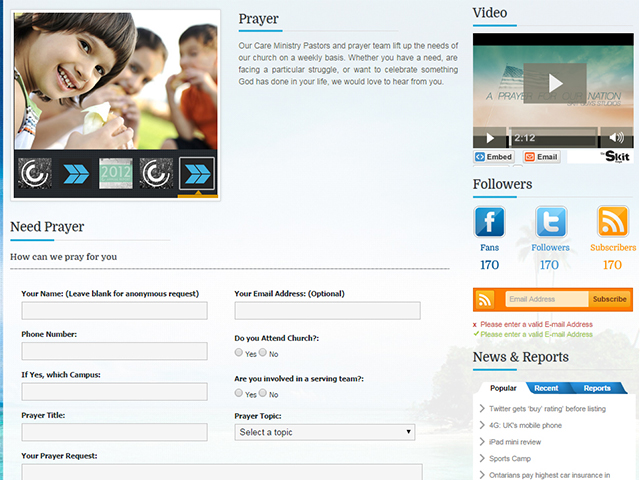Start video using bottom-bar play button
Screen dimensions: 640x480
point(490,138)
